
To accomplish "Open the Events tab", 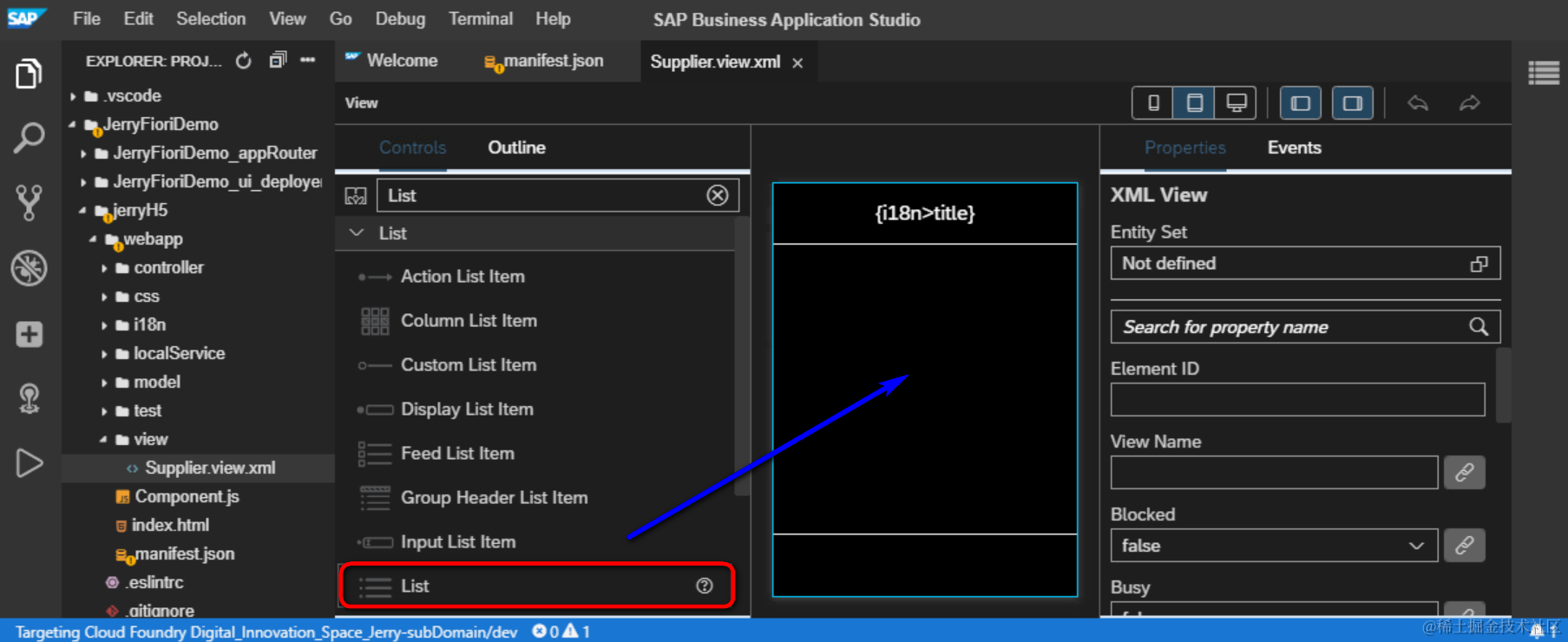I will click(x=1294, y=147).
